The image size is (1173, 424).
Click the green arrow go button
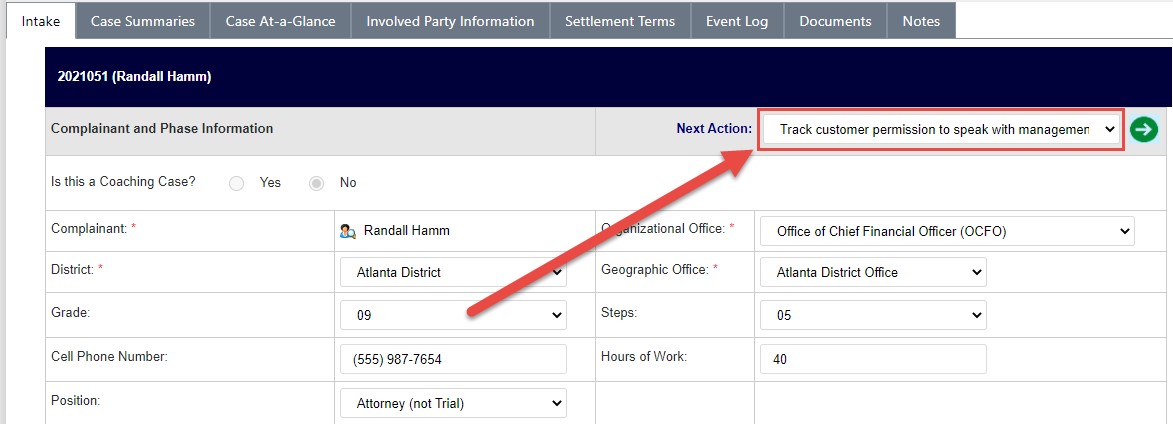[1143, 129]
